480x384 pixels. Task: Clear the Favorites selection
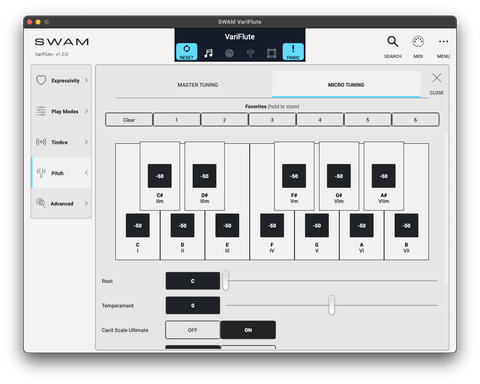pos(129,120)
